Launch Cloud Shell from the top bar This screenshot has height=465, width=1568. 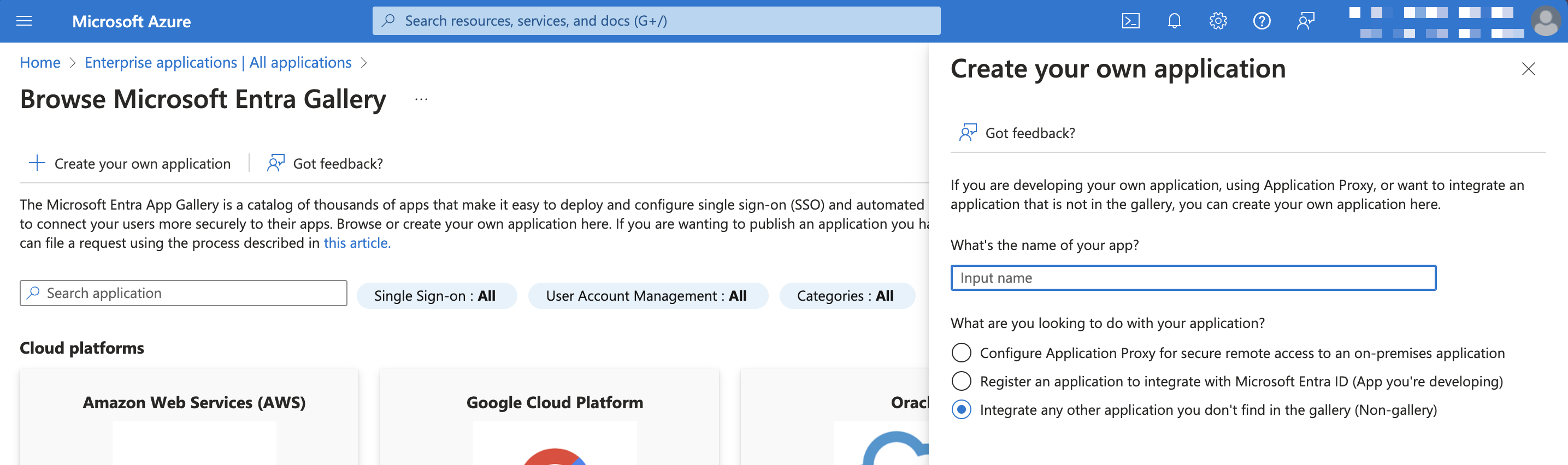pyautogui.click(x=1130, y=21)
